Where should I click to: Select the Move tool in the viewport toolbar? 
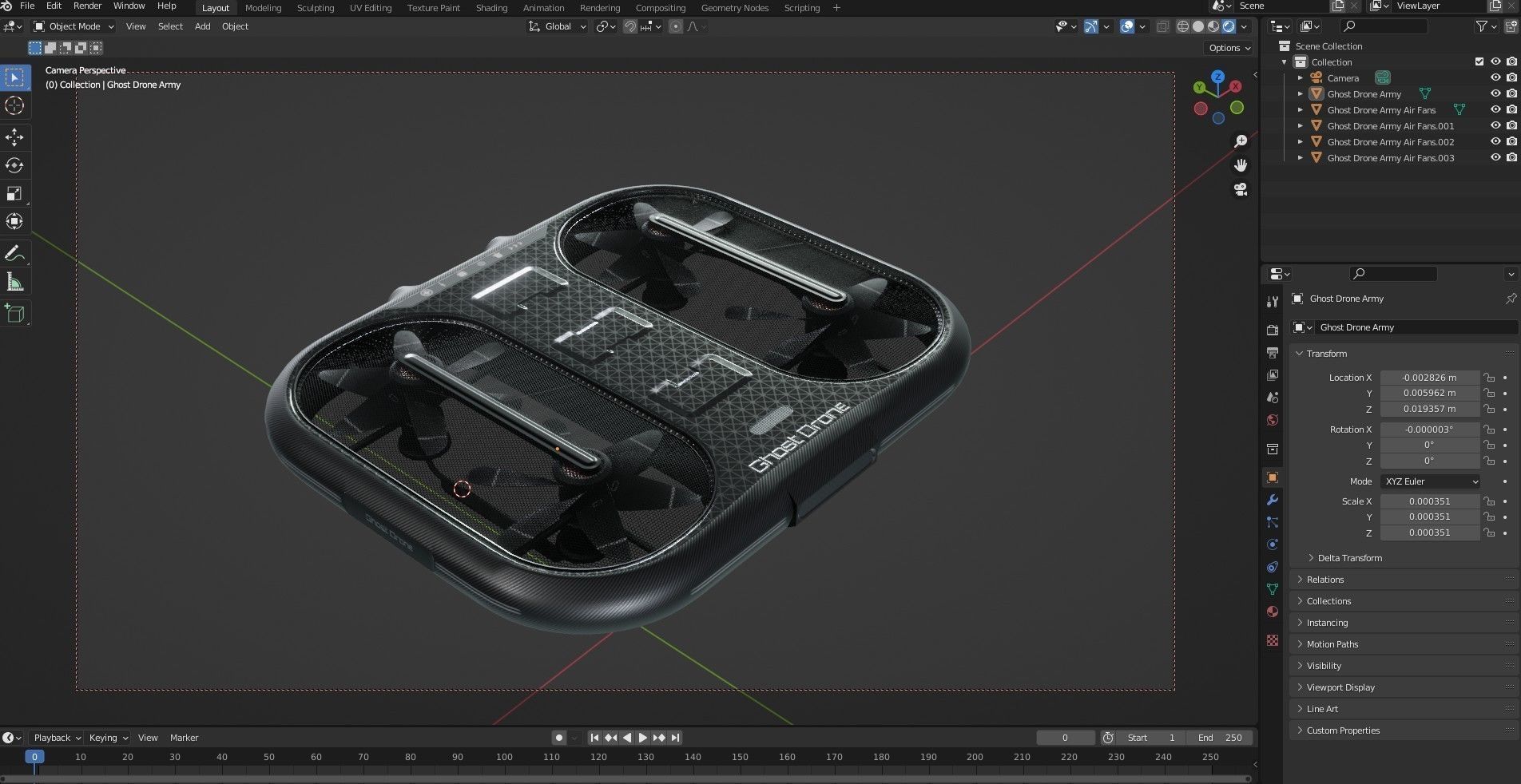pyautogui.click(x=14, y=137)
